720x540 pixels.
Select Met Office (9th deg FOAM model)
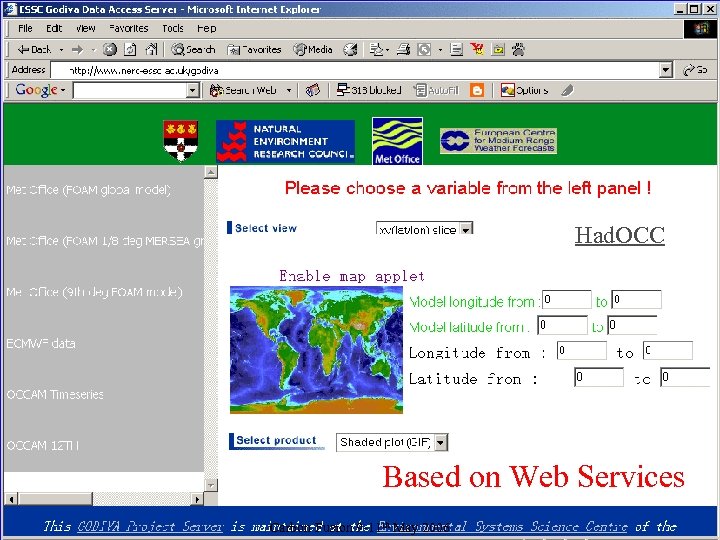94,292
